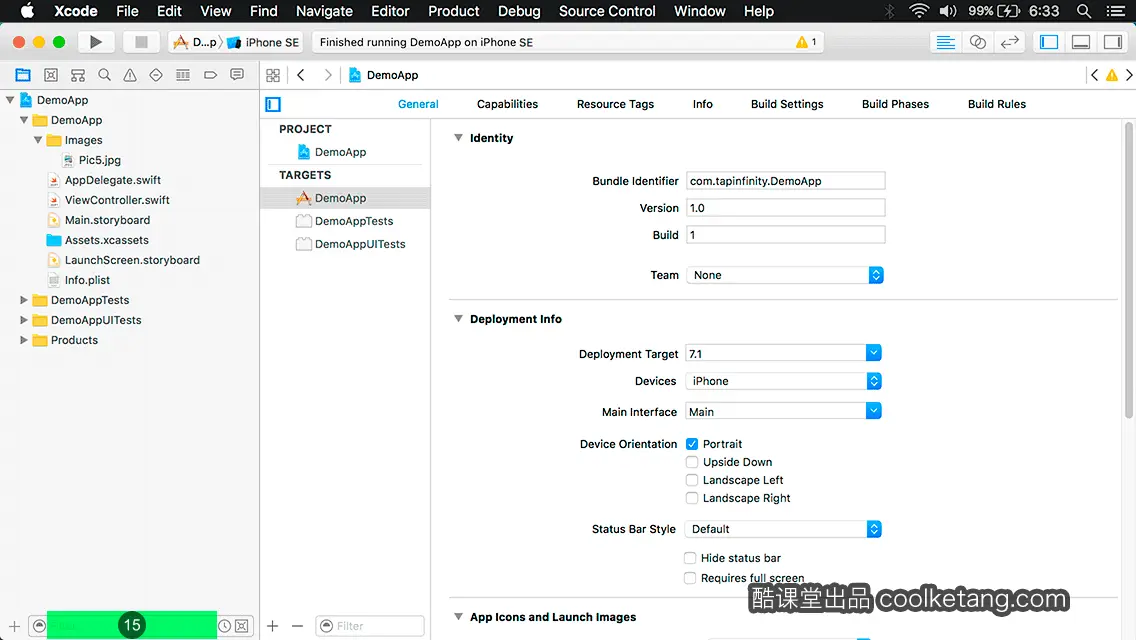The image size is (1136, 640).
Task: Open the Source Control menu
Action: tap(607, 11)
